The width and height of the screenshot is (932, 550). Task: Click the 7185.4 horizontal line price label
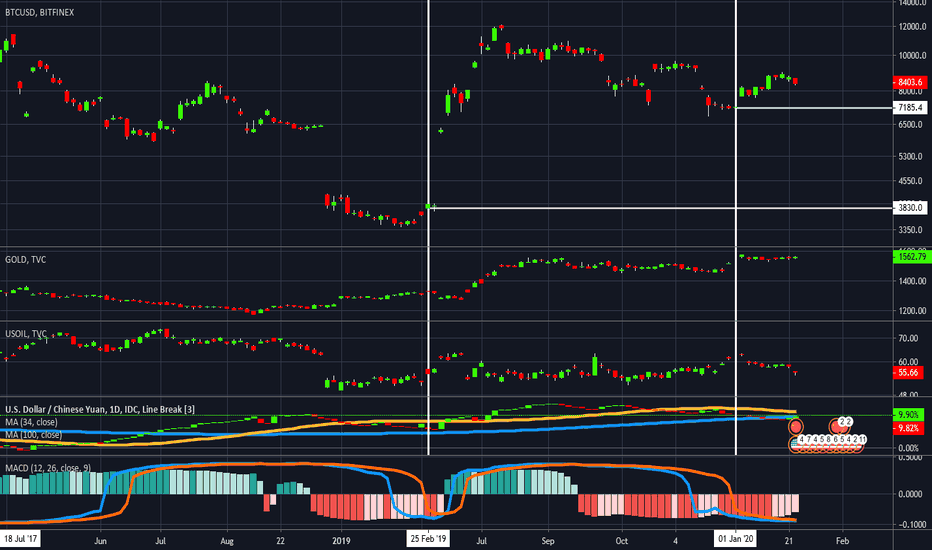click(909, 108)
